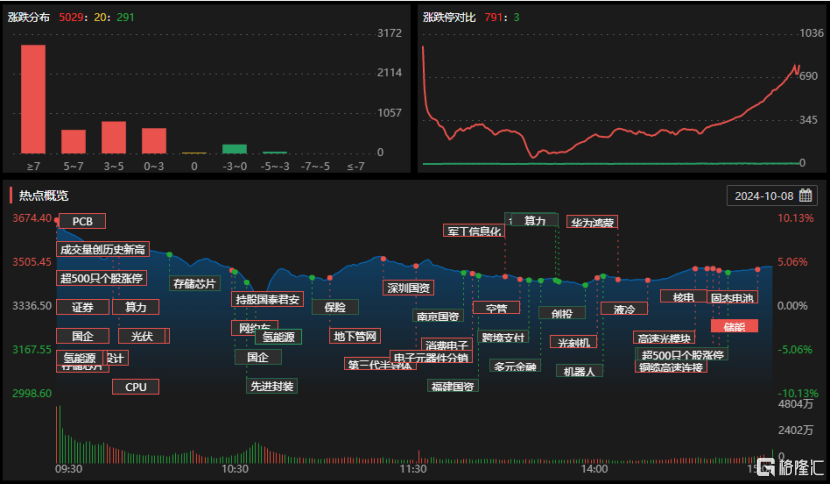Viewport: 831px width, 484px height.
Task: Open the 深圳国资 hotspot label
Action: pos(408,288)
